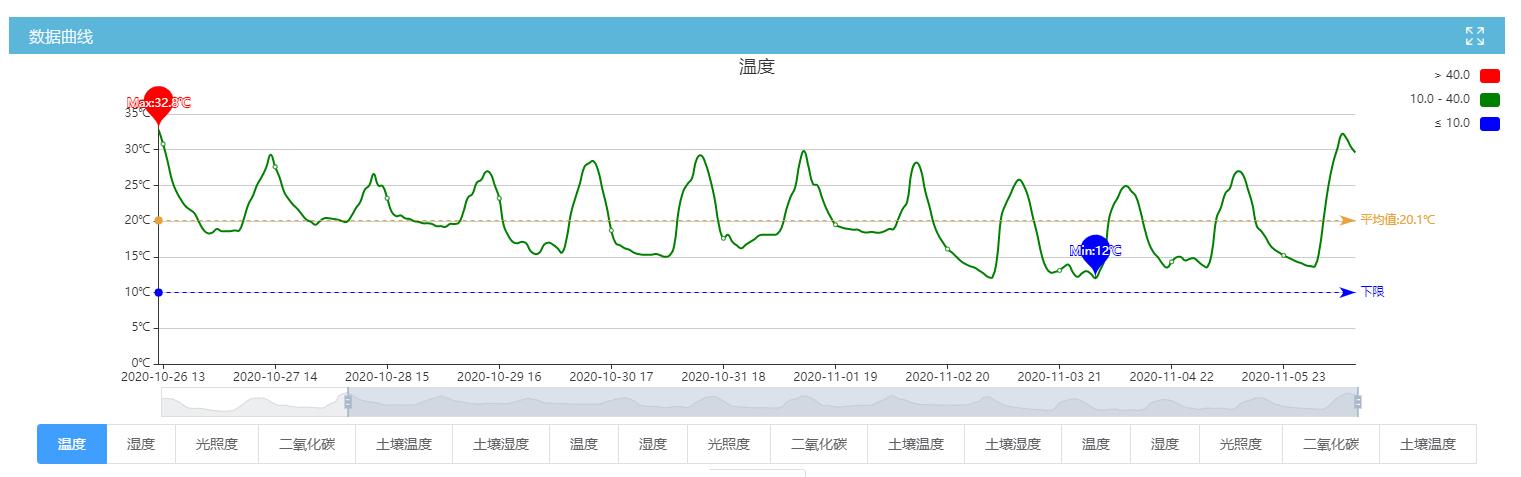Image resolution: width=1521 pixels, height=477 pixels.
Task: Click the 30℃ y-axis label
Action: click(137, 149)
